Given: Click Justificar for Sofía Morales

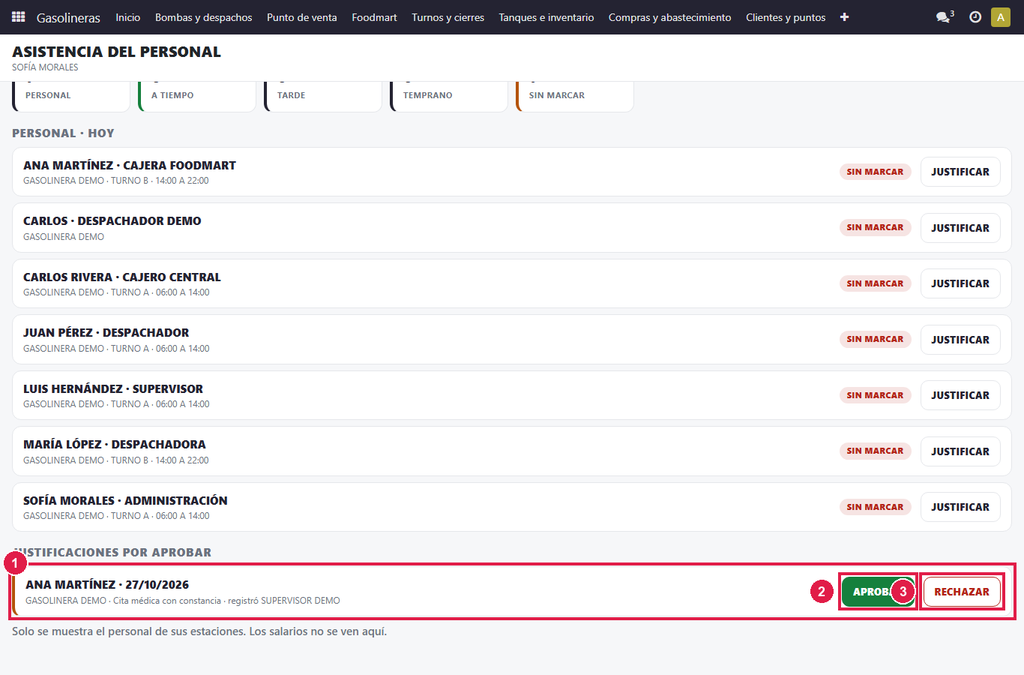Looking at the screenshot, I should [x=960, y=507].
